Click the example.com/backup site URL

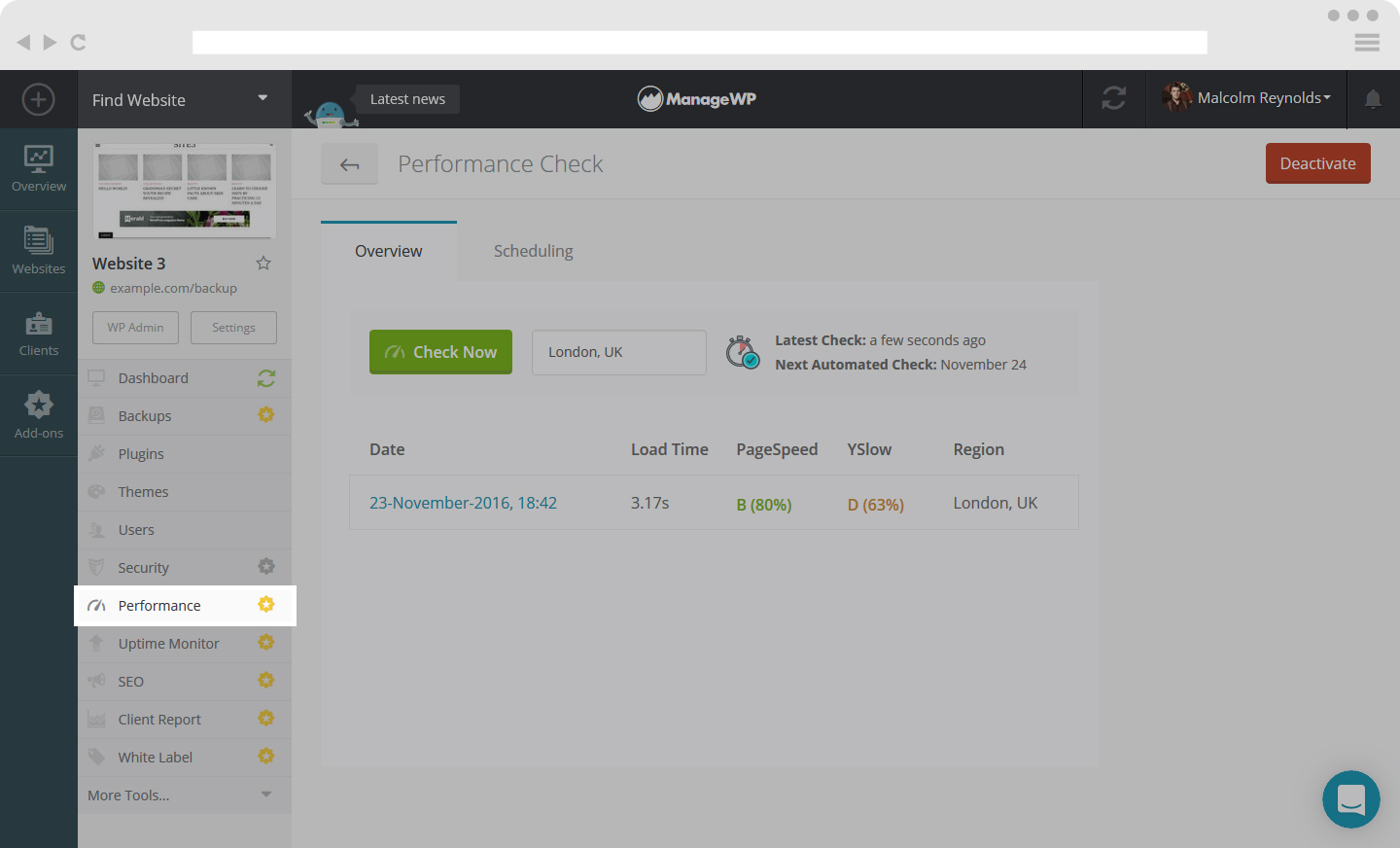click(173, 289)
